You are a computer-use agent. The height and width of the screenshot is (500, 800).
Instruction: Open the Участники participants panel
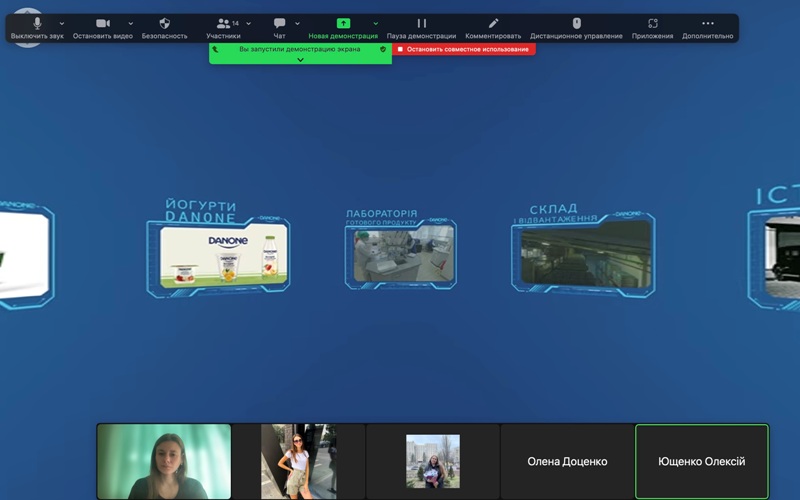(223, 28)
